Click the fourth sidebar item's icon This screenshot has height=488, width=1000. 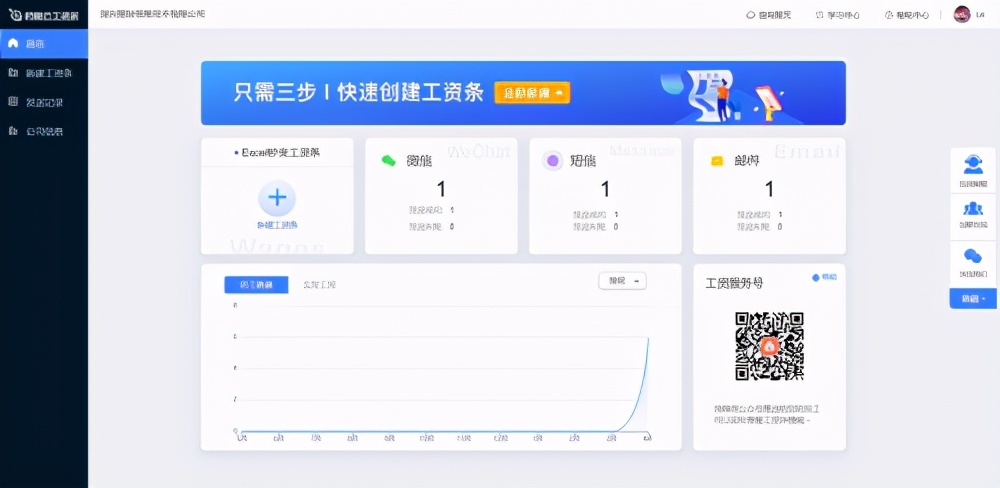tap(13, 131)
